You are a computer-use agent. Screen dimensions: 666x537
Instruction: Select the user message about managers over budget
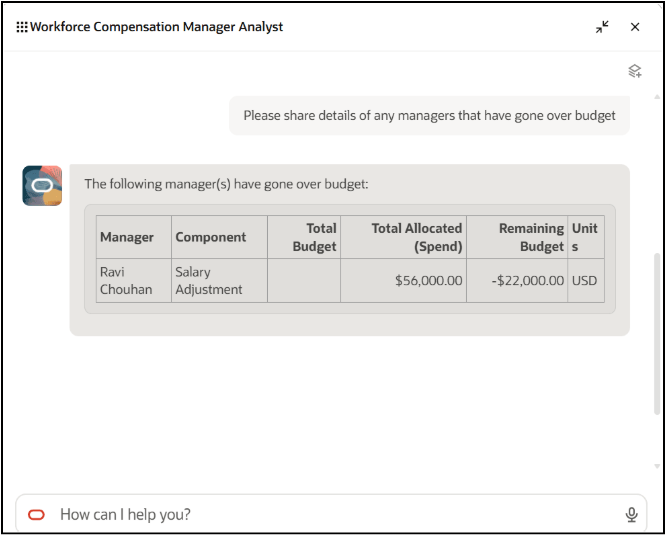tap(429, 116)
